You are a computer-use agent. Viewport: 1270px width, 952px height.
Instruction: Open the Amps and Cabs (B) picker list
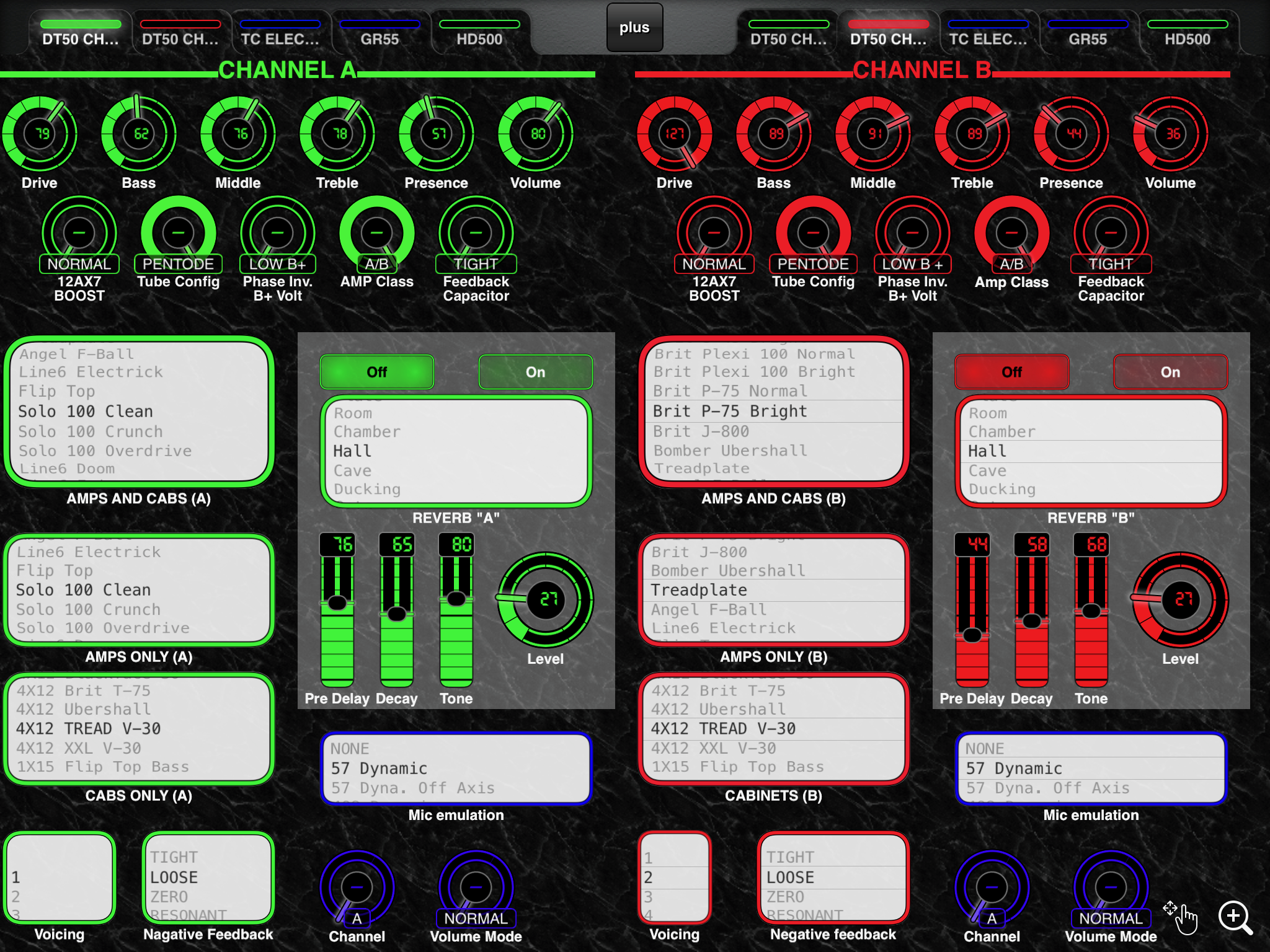coord(774,411)
